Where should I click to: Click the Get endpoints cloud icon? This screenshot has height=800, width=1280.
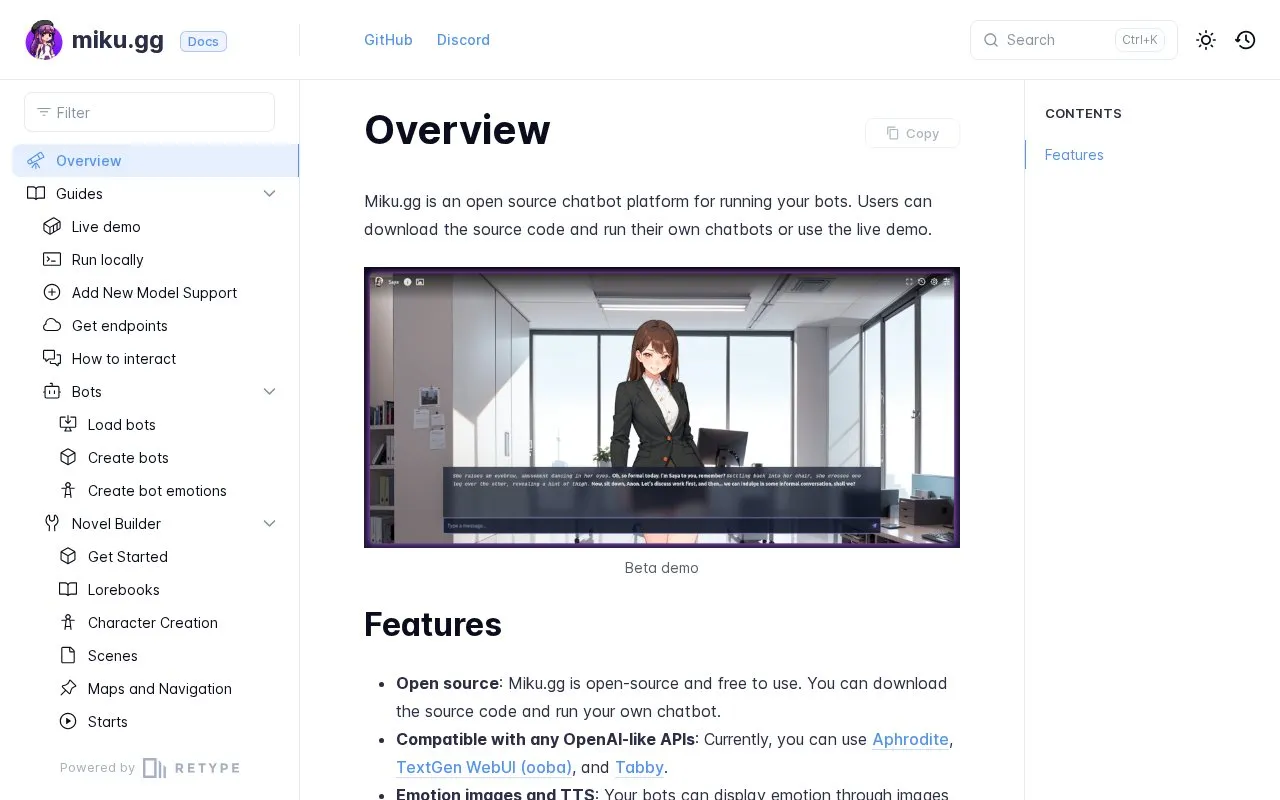pyautogui.click(x=52, y=325)
